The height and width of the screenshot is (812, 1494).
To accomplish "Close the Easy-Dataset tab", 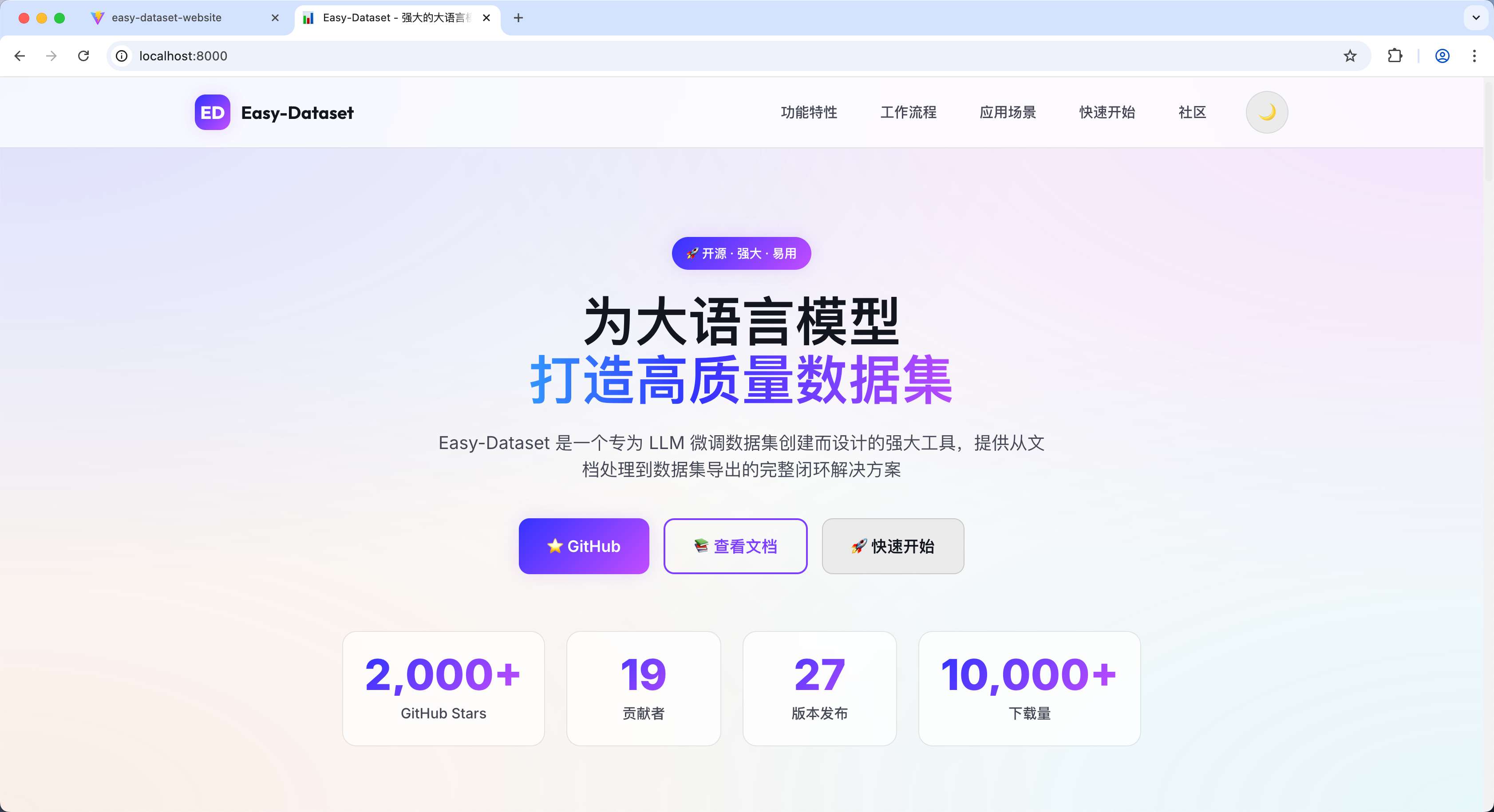I will click(486, 18).
